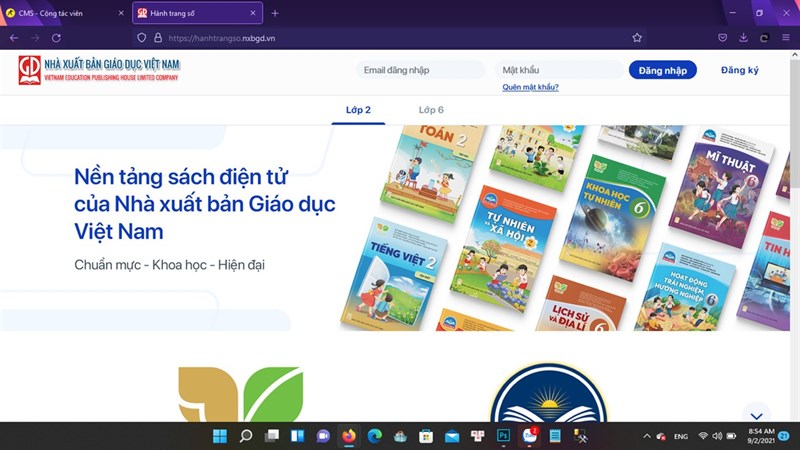Click the Mật khẩu password field
Screen dimensions: 800x450
(557, 70)
